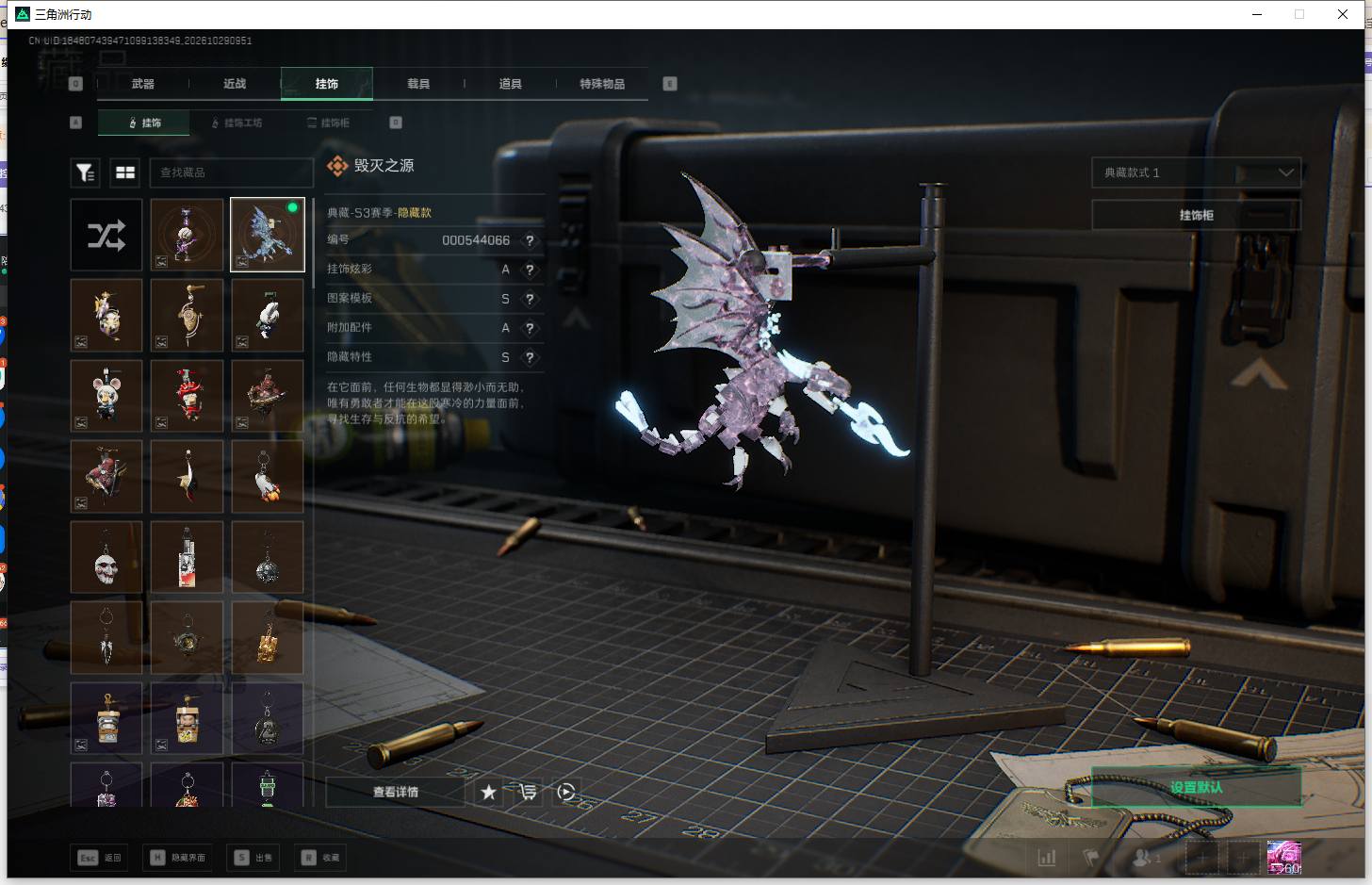
Task: Open help for 编号 000544066
Action: tap(530, 240)
